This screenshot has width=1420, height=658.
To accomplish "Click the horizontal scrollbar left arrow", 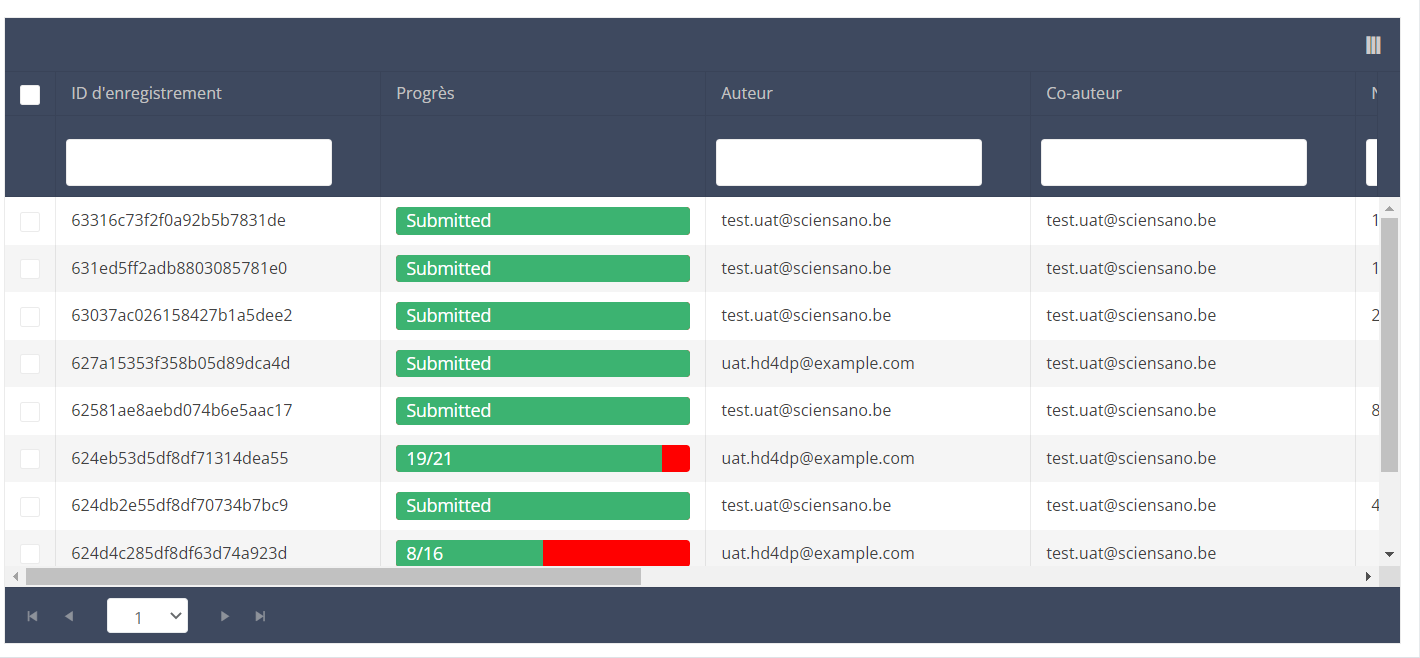I will click(15, 577).
